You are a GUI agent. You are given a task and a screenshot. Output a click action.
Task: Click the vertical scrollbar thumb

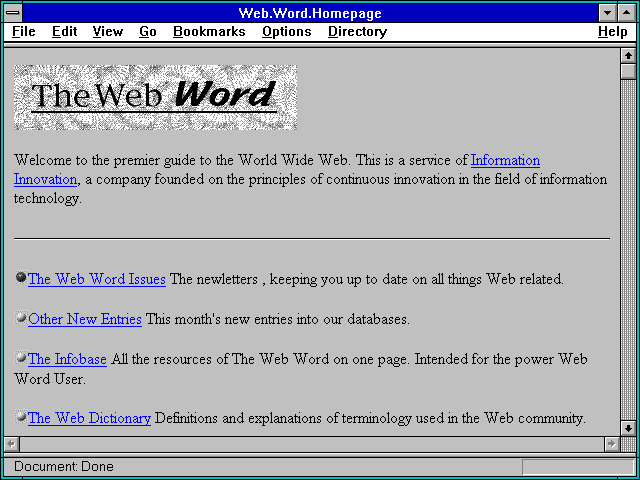pos(628,71)
